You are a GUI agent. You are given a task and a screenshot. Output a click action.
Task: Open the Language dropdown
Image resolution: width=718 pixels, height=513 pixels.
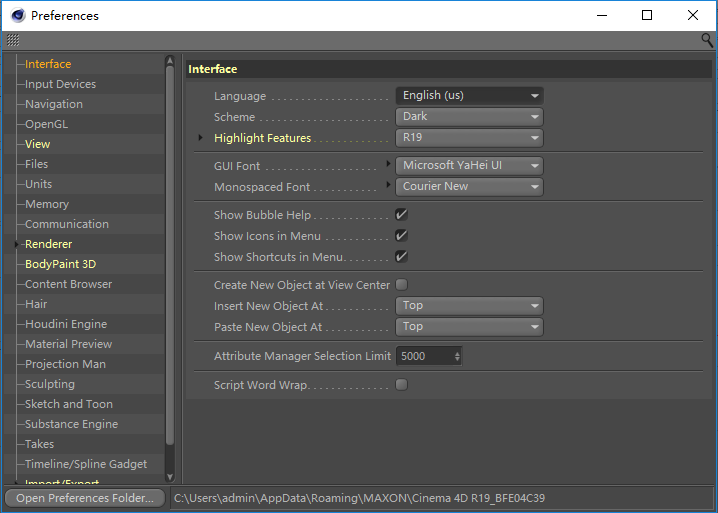tap(469, 96)
